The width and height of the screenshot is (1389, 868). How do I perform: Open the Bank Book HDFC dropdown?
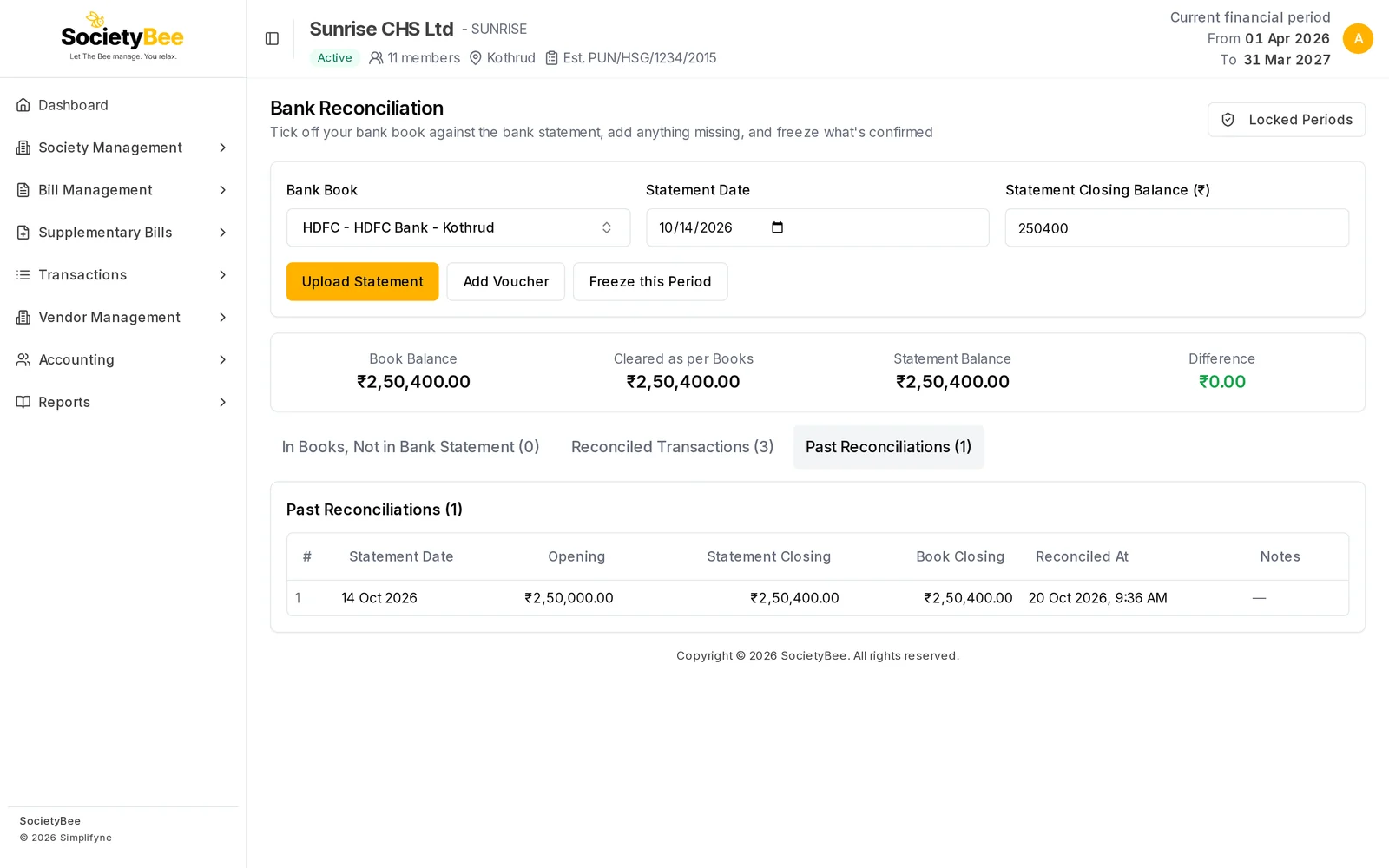pyautogui.click(x=458, y=227)
